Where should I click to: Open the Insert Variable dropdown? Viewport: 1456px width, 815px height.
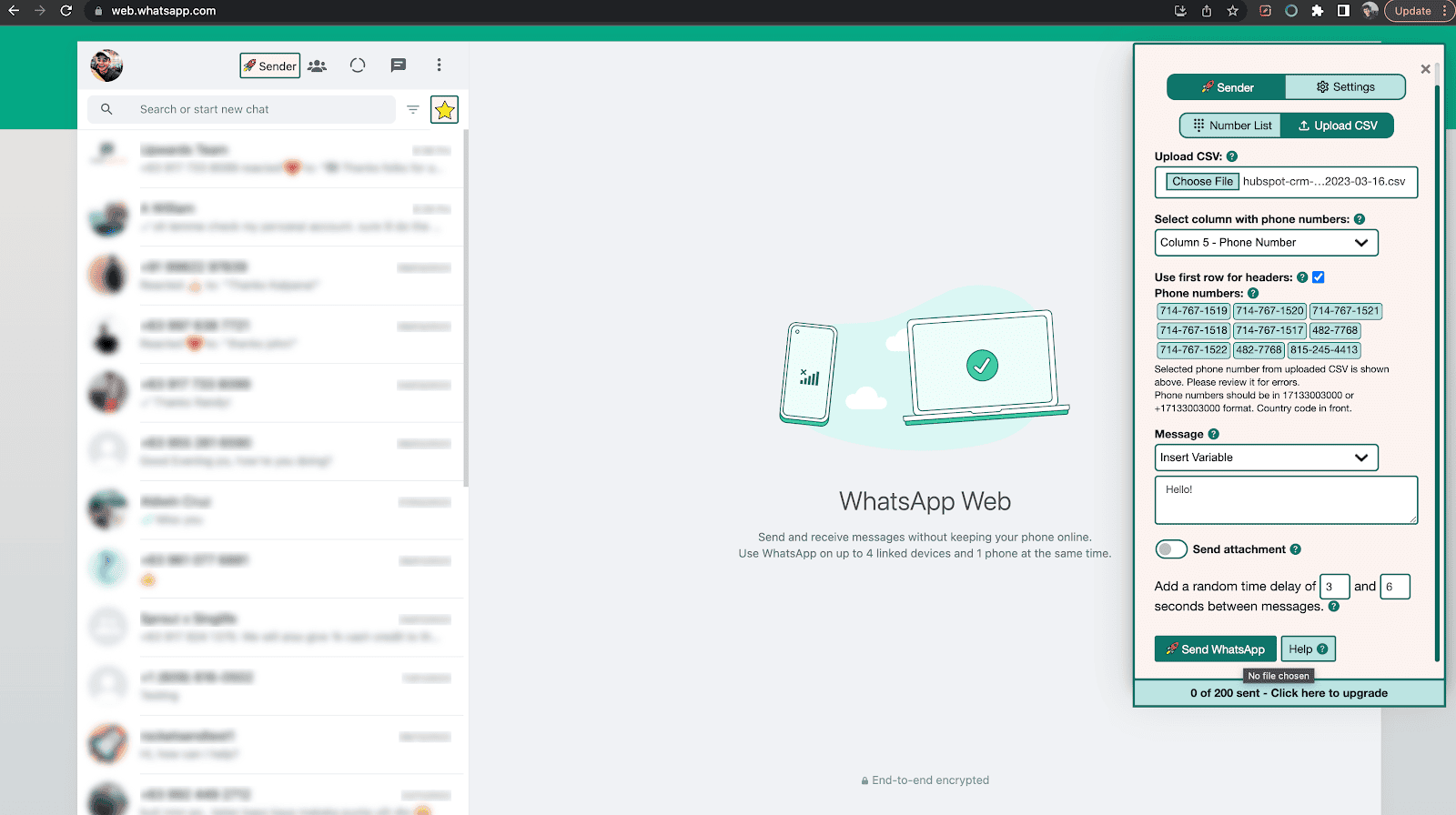coord(1266,458)
